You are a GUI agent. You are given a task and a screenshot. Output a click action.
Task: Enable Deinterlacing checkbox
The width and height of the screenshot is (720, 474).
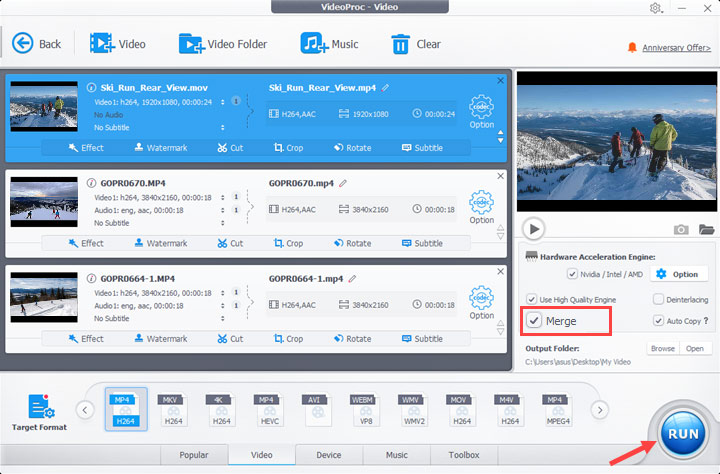click(x=658, y=299)
